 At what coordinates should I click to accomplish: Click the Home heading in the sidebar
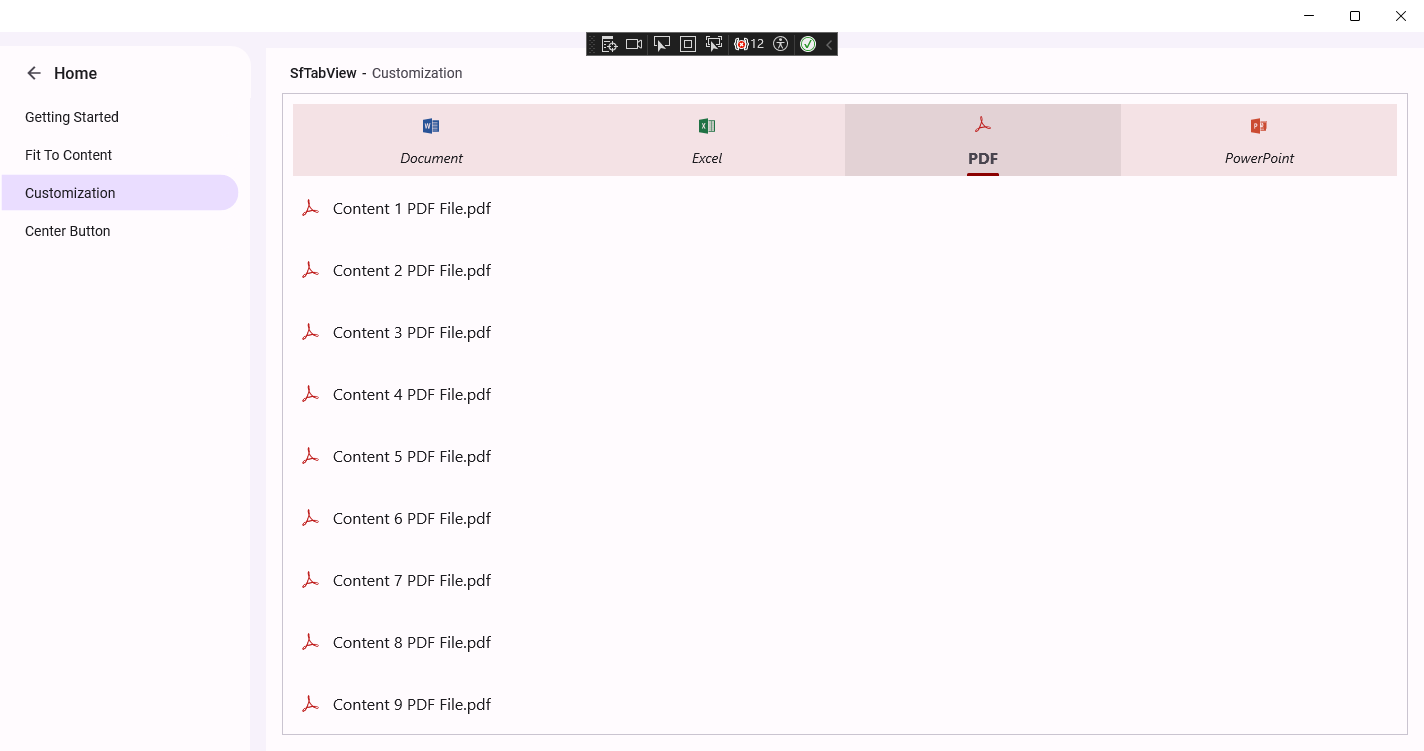(75, 73)
